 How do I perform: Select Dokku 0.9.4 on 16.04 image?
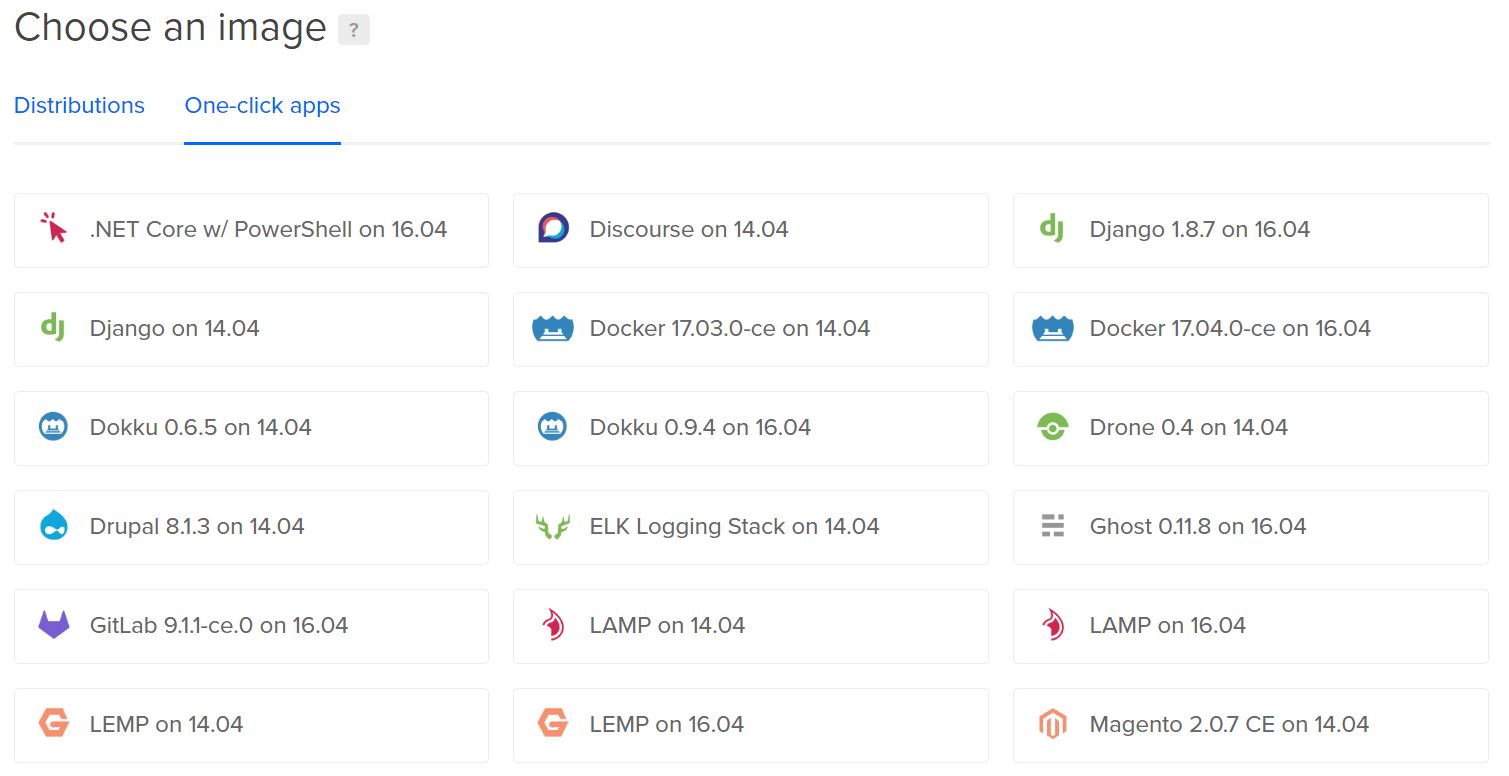tap(751, 428)
